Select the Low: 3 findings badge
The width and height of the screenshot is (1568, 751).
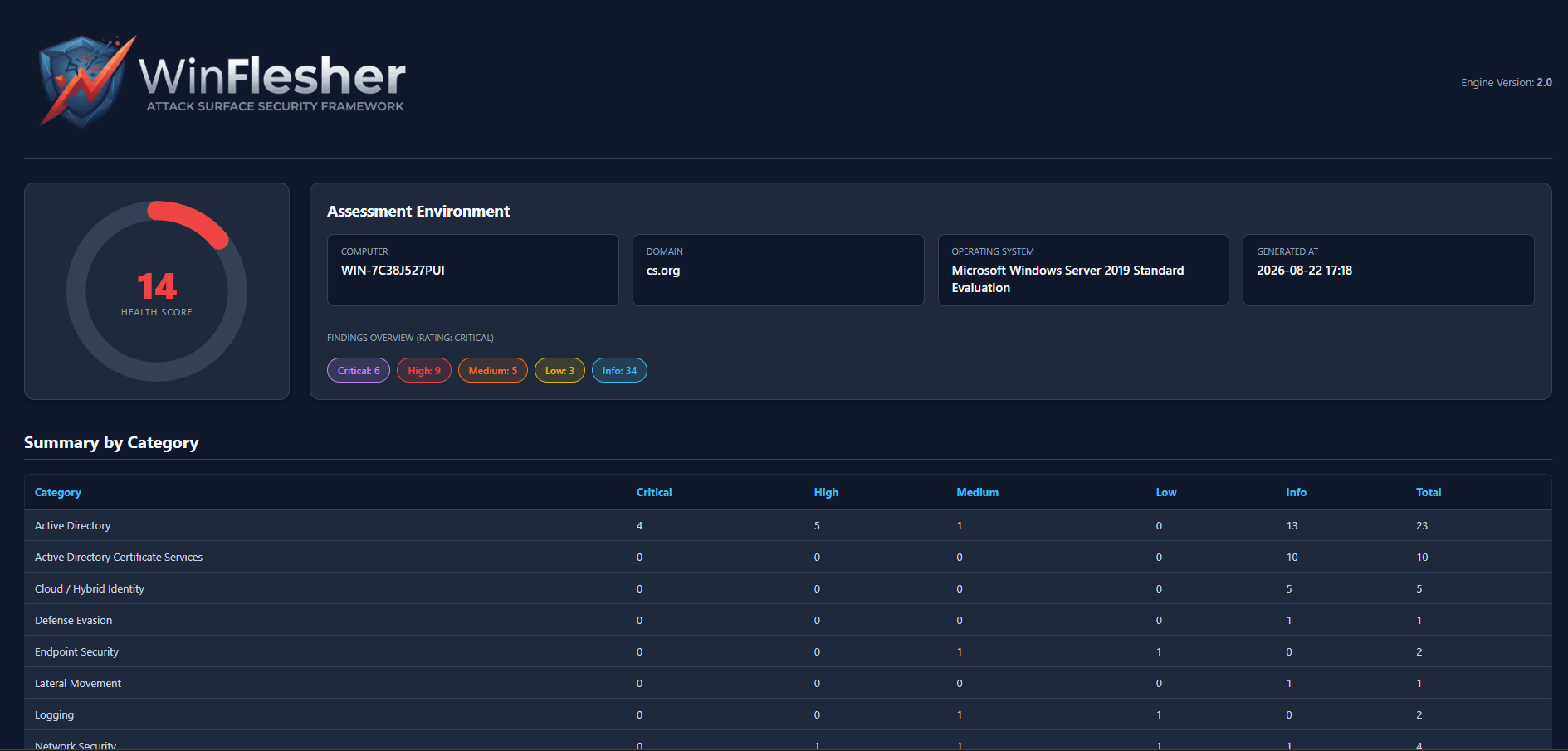(x=559, y=370)
